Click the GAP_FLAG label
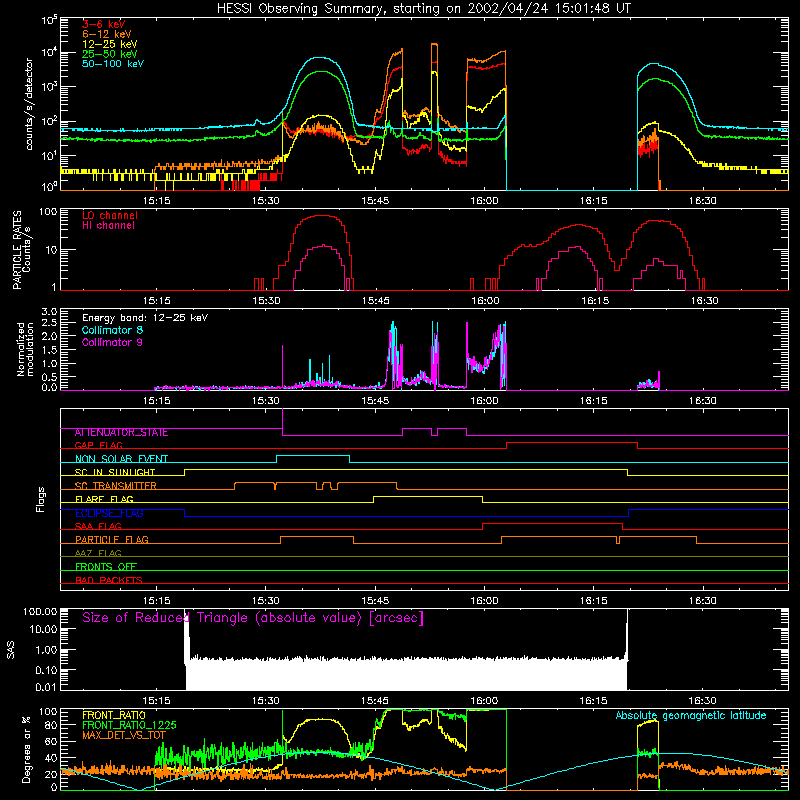This screenshot has height=800, width=800. [98, 445]
